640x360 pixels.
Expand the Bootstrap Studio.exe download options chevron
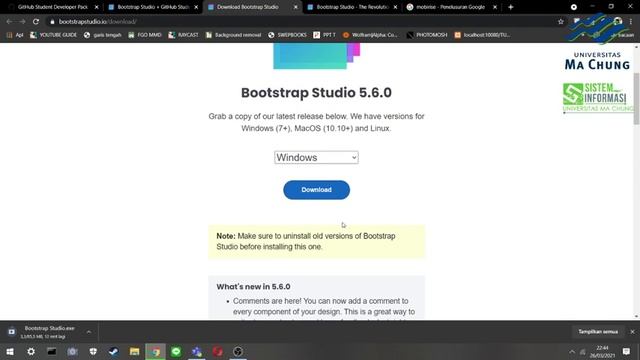pos(89,332)
